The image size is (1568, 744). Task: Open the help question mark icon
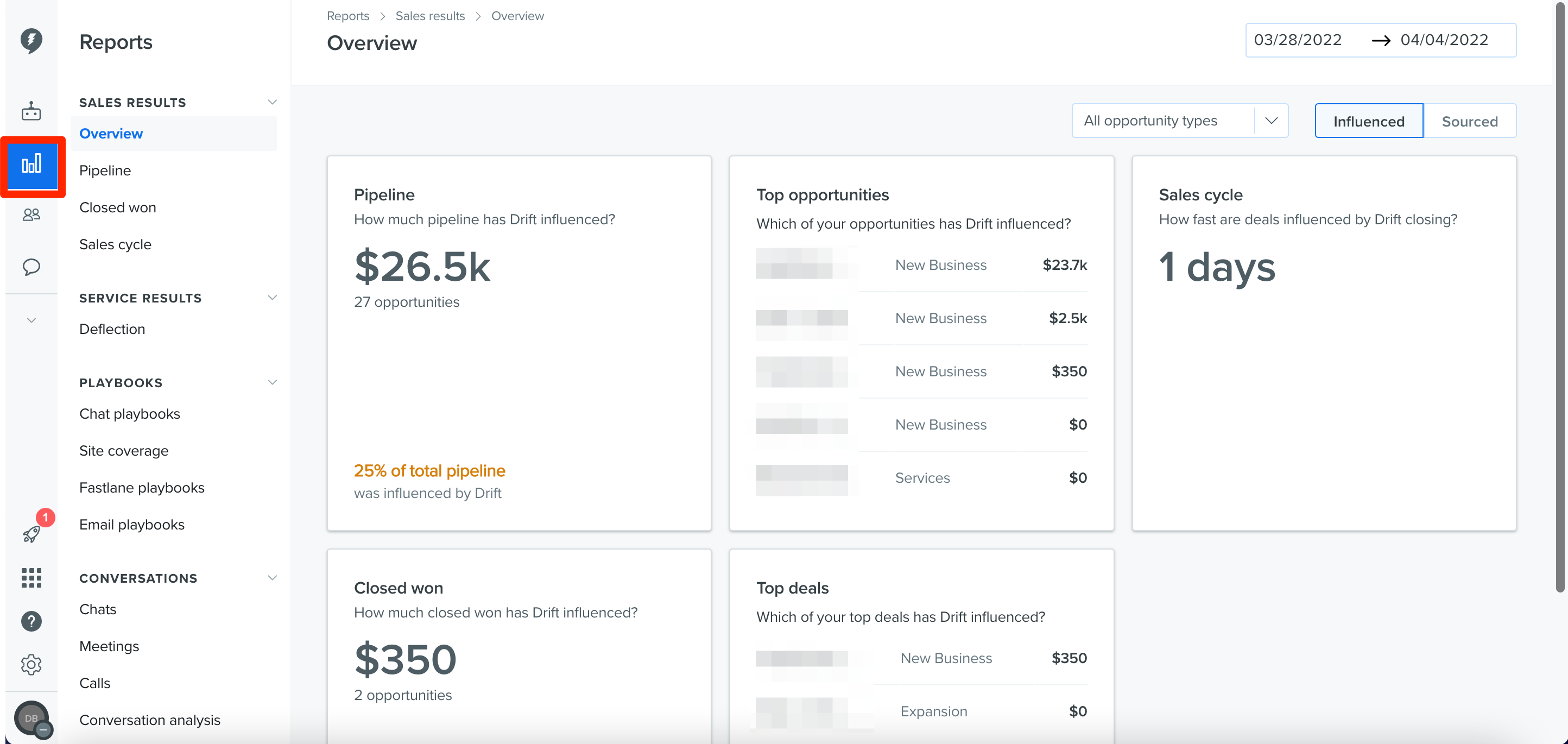pyautogui.click(x=31, y=621)
